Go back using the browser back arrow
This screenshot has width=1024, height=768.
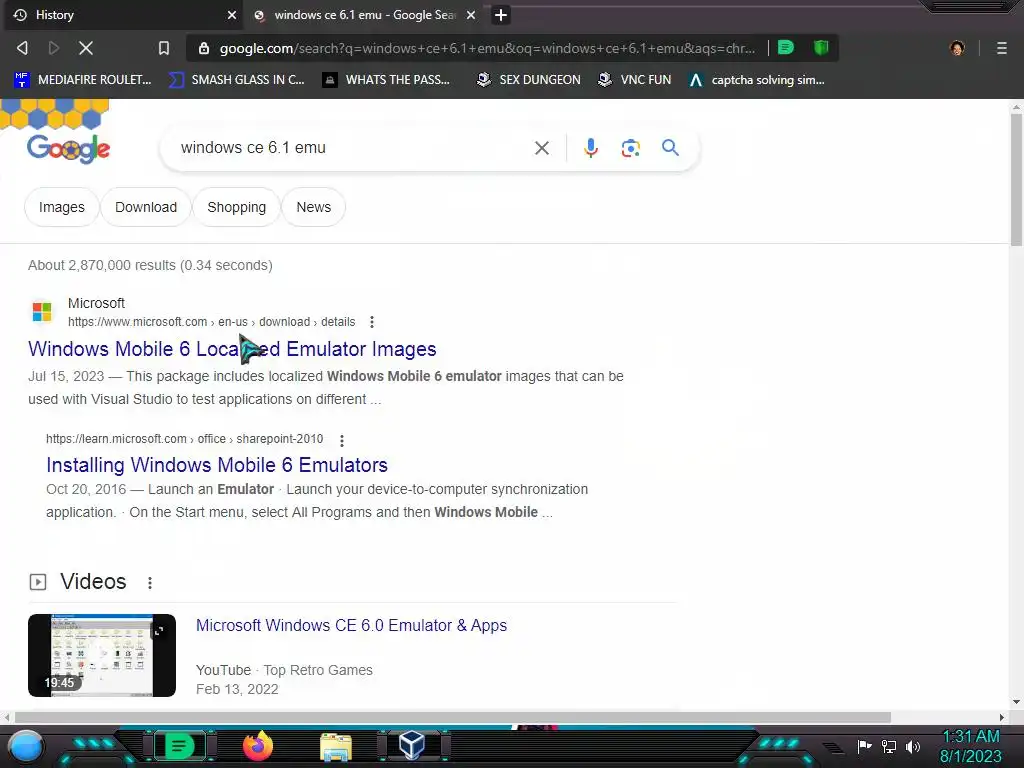[22, 48]
